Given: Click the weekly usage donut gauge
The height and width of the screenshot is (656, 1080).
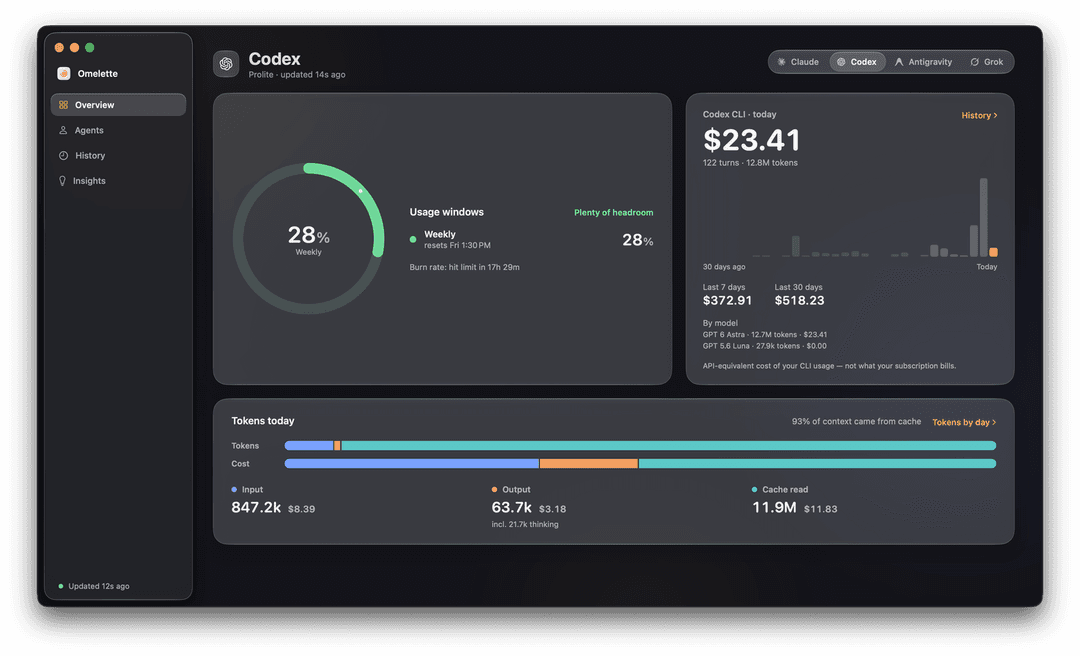Looking at the screenshot, I should (309, 238).
